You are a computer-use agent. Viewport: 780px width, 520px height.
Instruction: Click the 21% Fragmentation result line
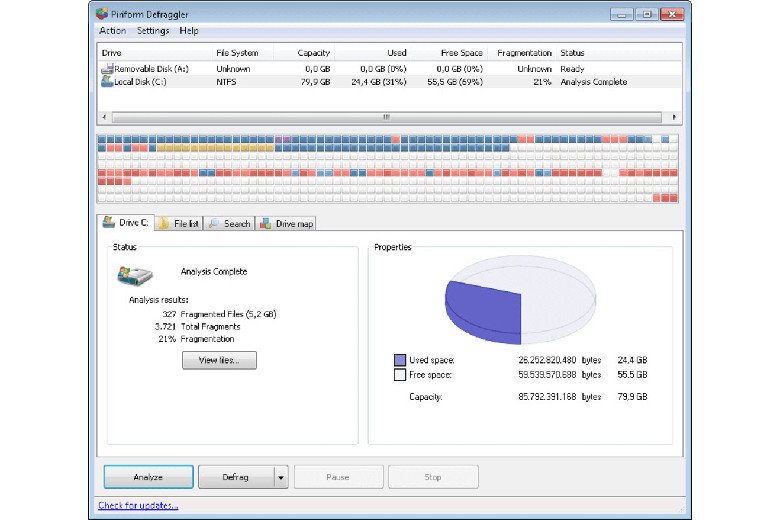[196, 339]
